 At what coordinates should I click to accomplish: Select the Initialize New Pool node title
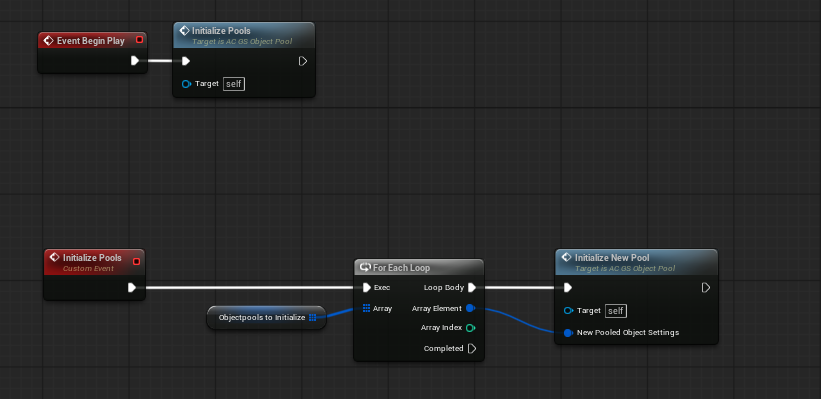(612, 258)
